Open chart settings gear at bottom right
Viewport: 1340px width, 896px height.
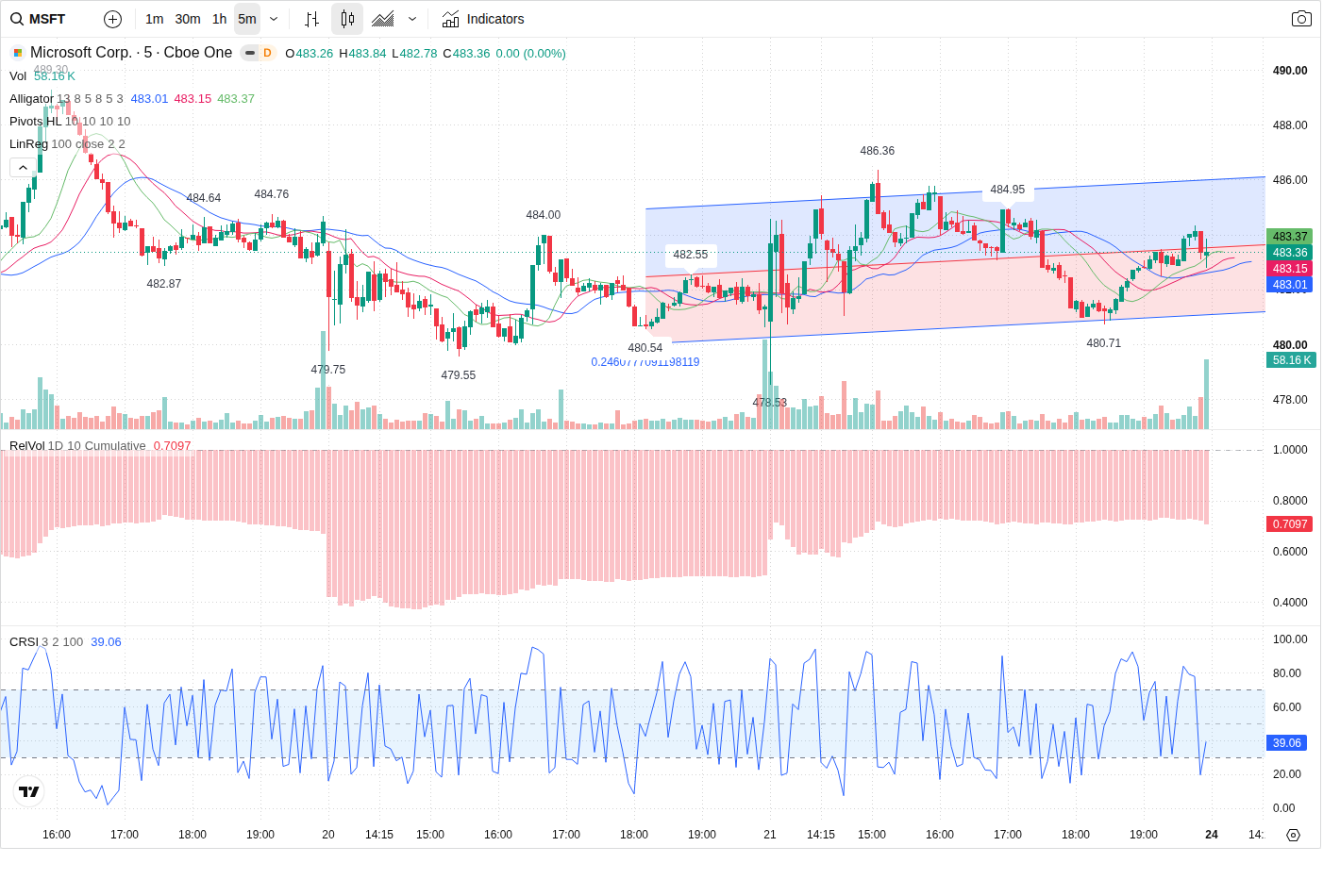coord(1293,835)
